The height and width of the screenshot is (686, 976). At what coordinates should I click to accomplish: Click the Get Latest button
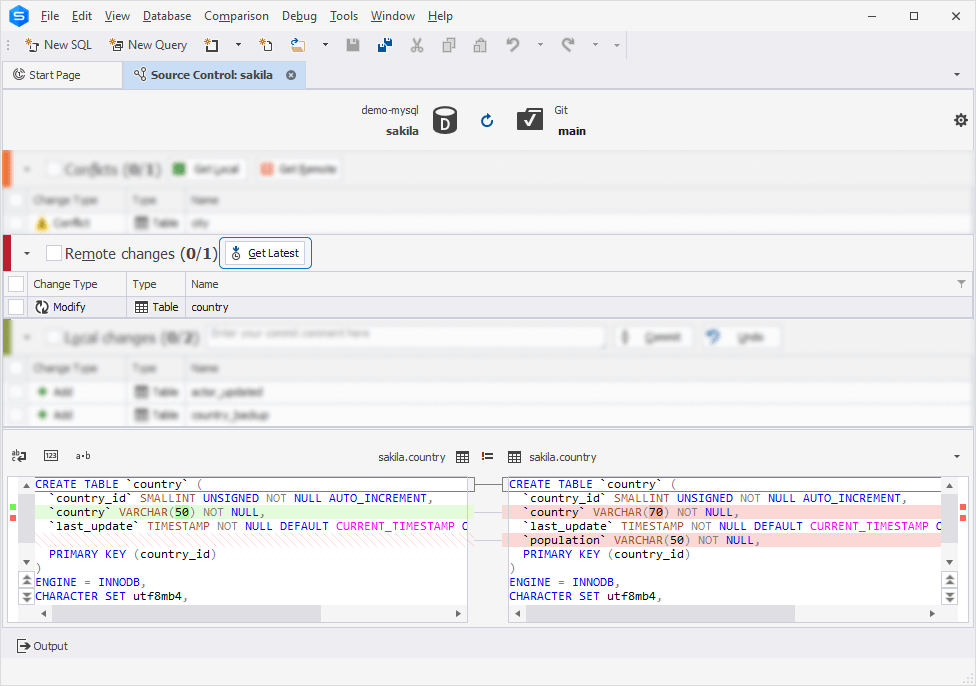pos(265,253)
